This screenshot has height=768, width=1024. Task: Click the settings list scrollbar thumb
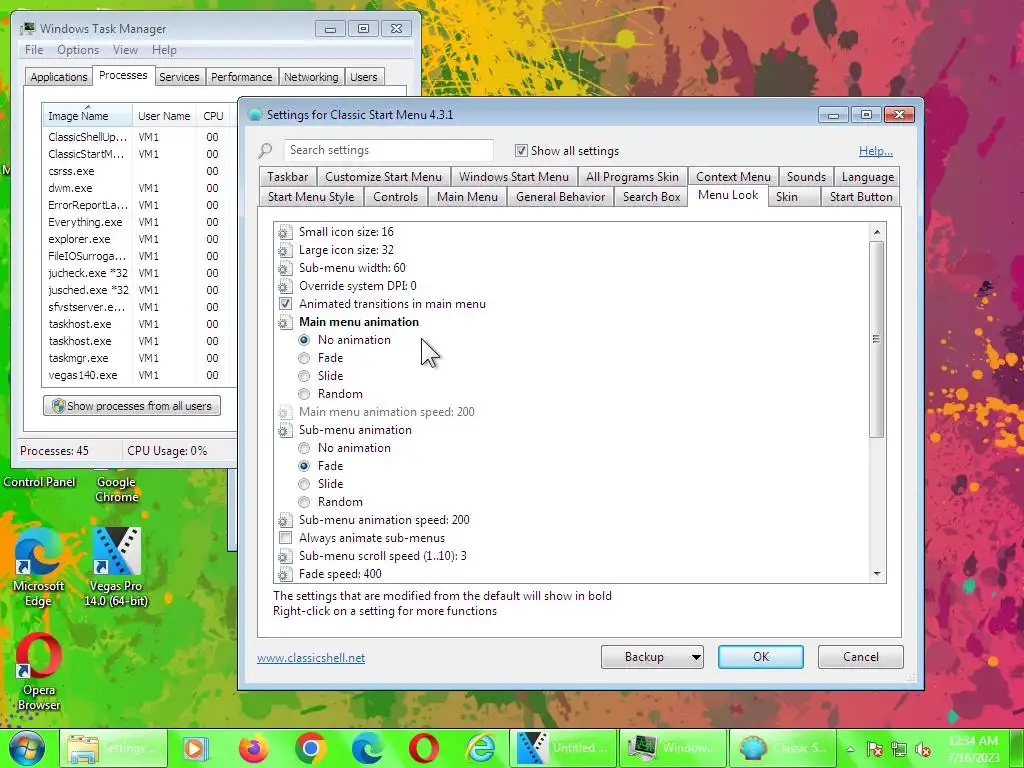[876, 339]
